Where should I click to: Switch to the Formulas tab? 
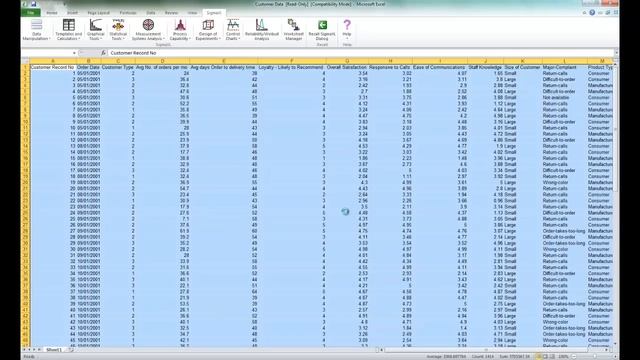pos(128,13)
